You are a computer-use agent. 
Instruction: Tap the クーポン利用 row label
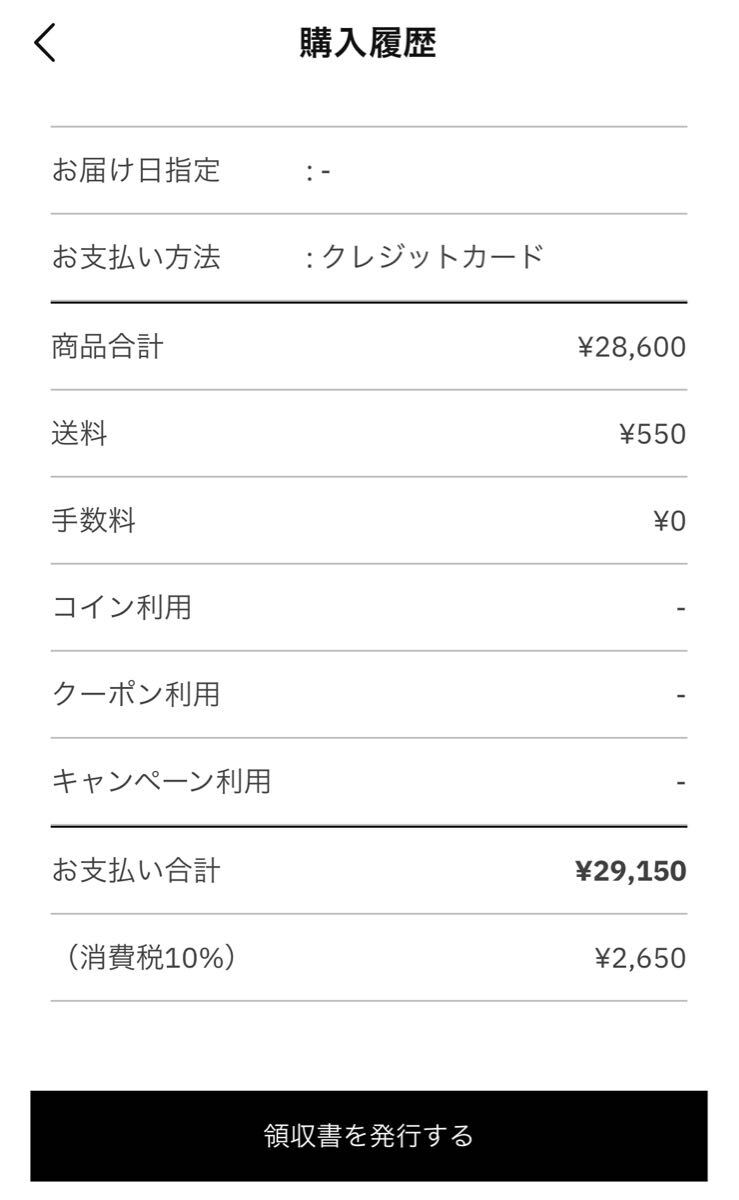(x=135, y=694)
